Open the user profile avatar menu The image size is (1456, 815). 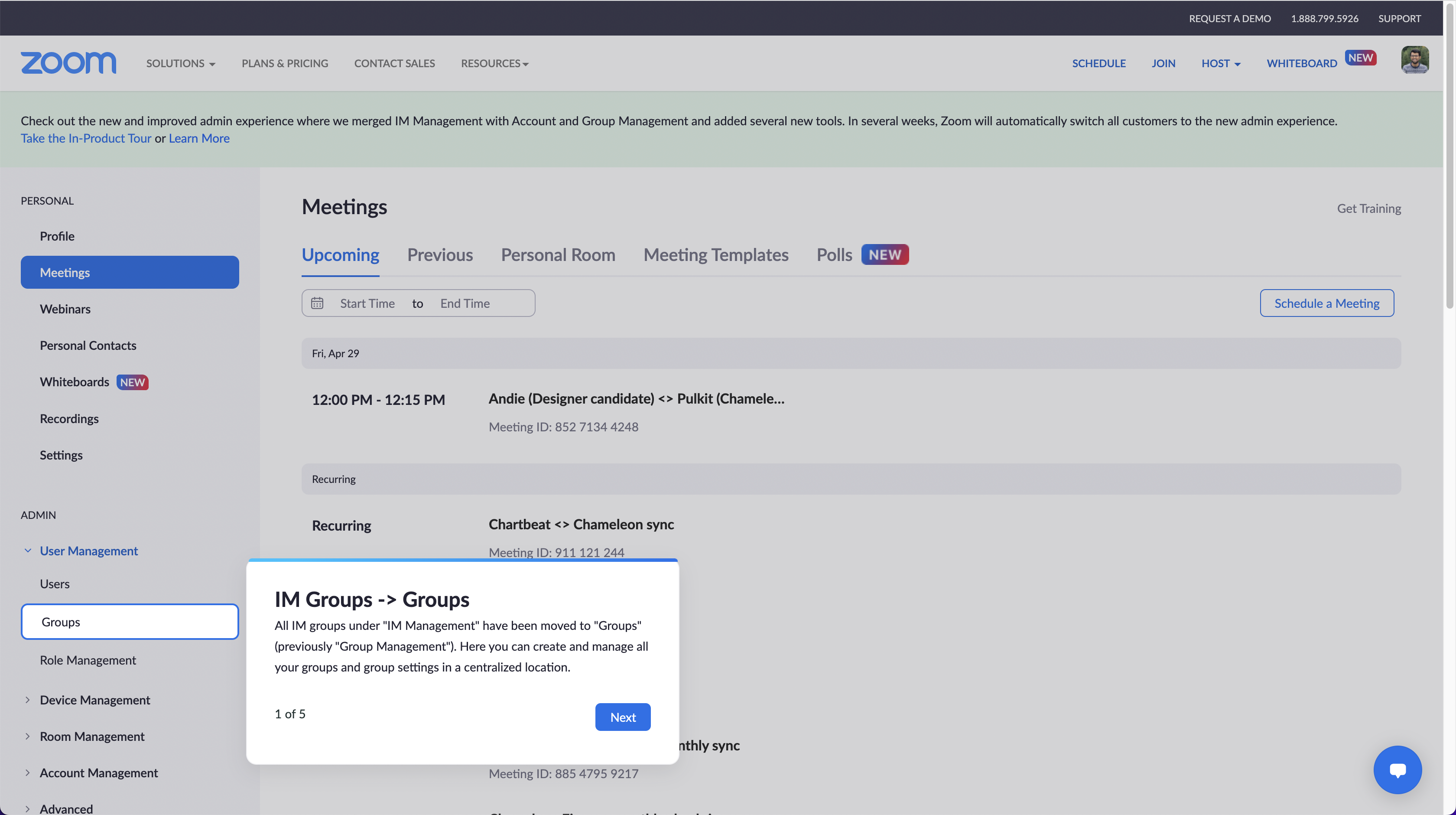(1415, 60)
